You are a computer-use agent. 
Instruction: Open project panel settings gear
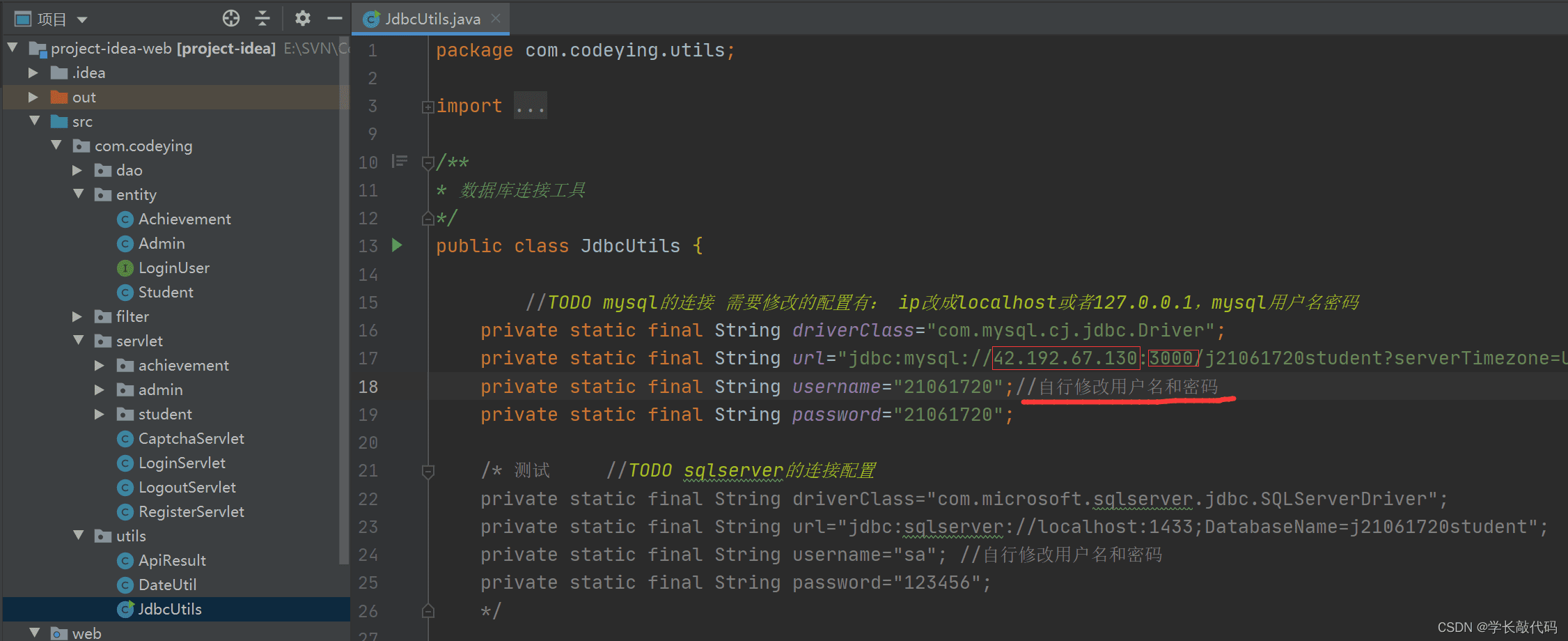tap(302, 18)
